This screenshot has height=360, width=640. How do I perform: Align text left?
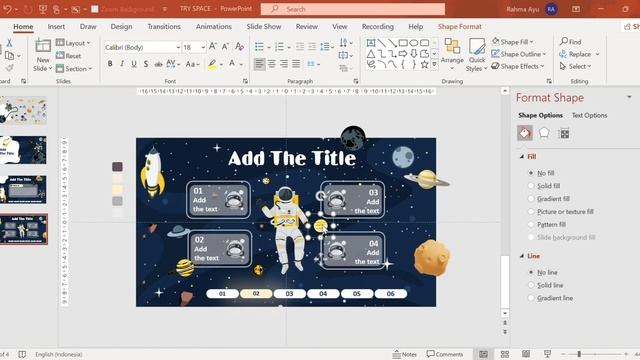point(259,64)
